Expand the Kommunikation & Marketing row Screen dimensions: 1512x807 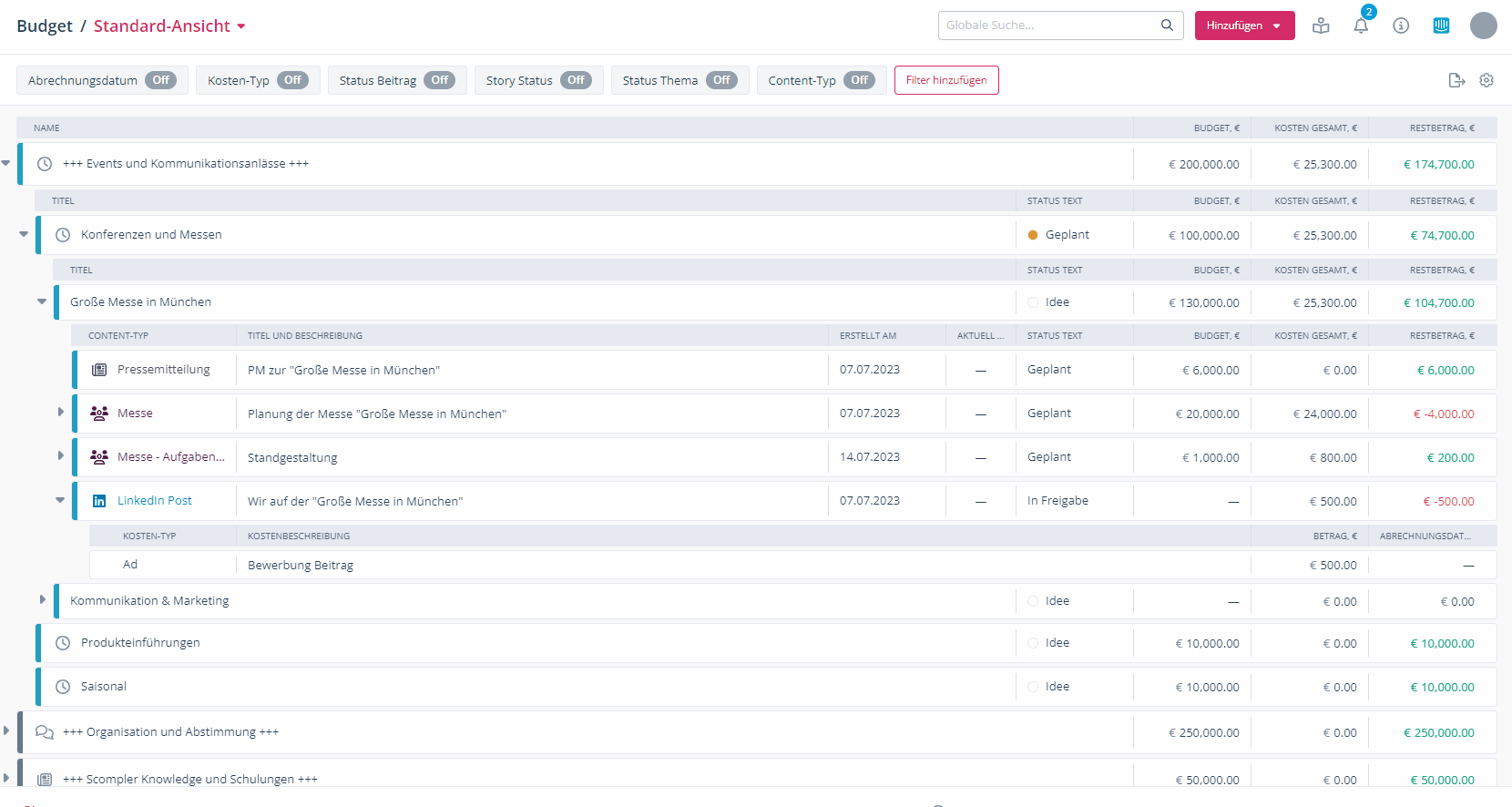point(42,600)
